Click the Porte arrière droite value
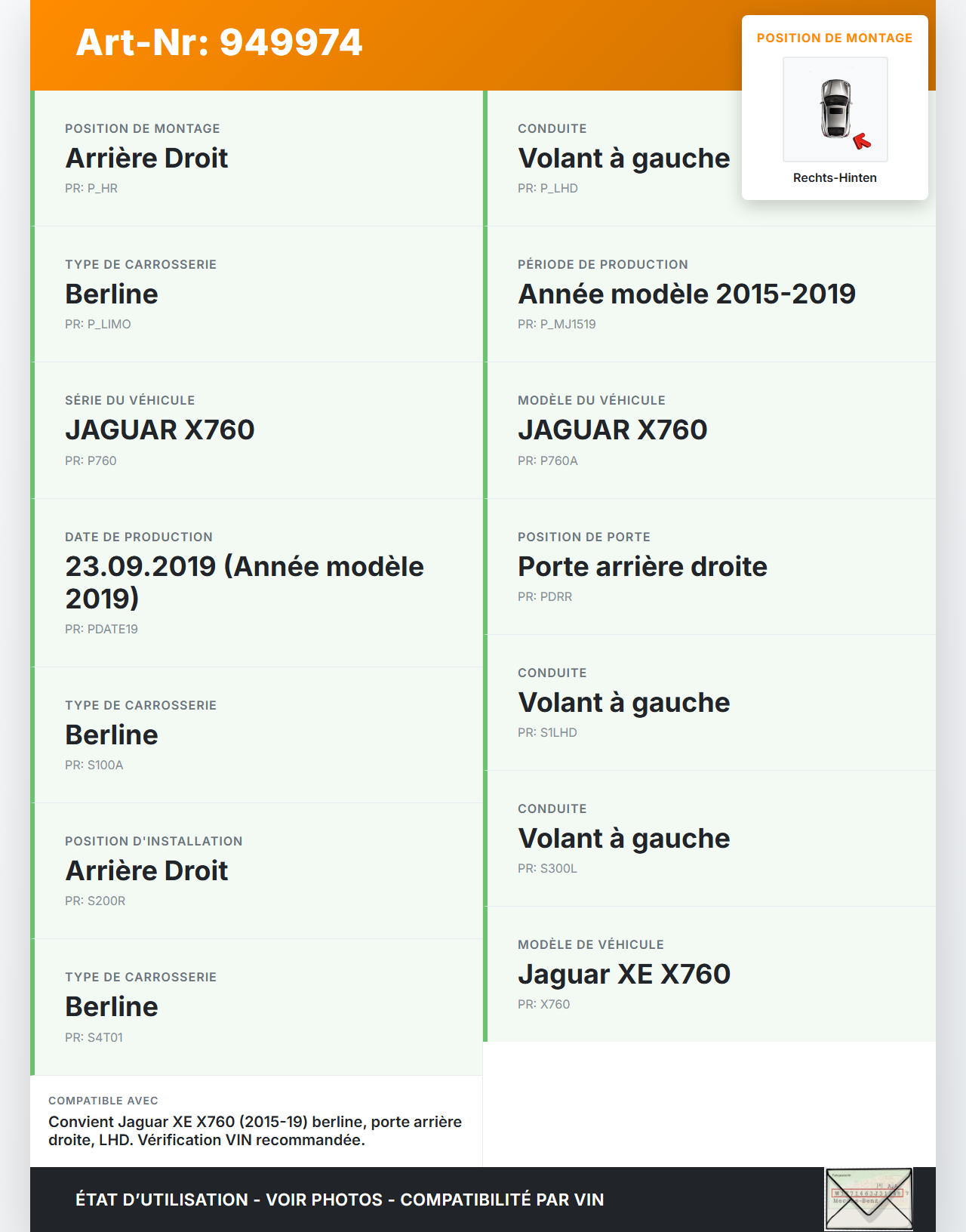This screenshot has height=1232, width=966. tap(642, 567)
